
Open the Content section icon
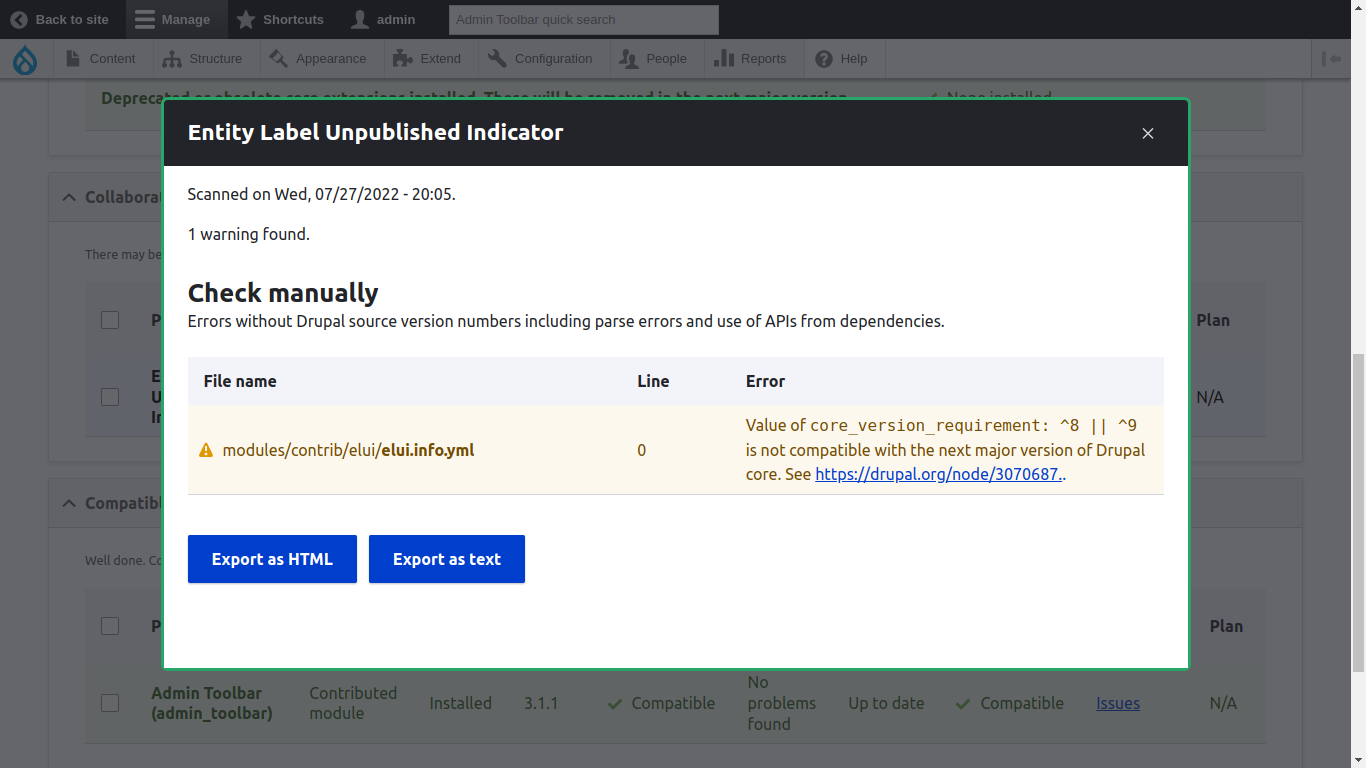pyautogui.click(x=72, y=59)
